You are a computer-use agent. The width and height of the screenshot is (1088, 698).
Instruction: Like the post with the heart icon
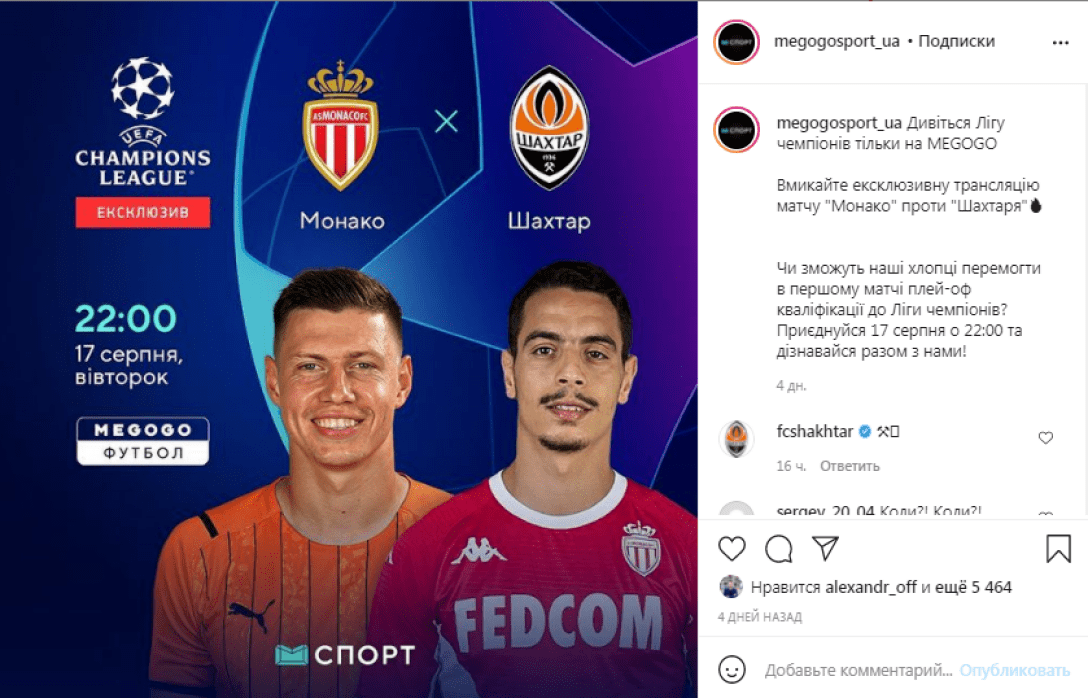(x=731, y=549)
